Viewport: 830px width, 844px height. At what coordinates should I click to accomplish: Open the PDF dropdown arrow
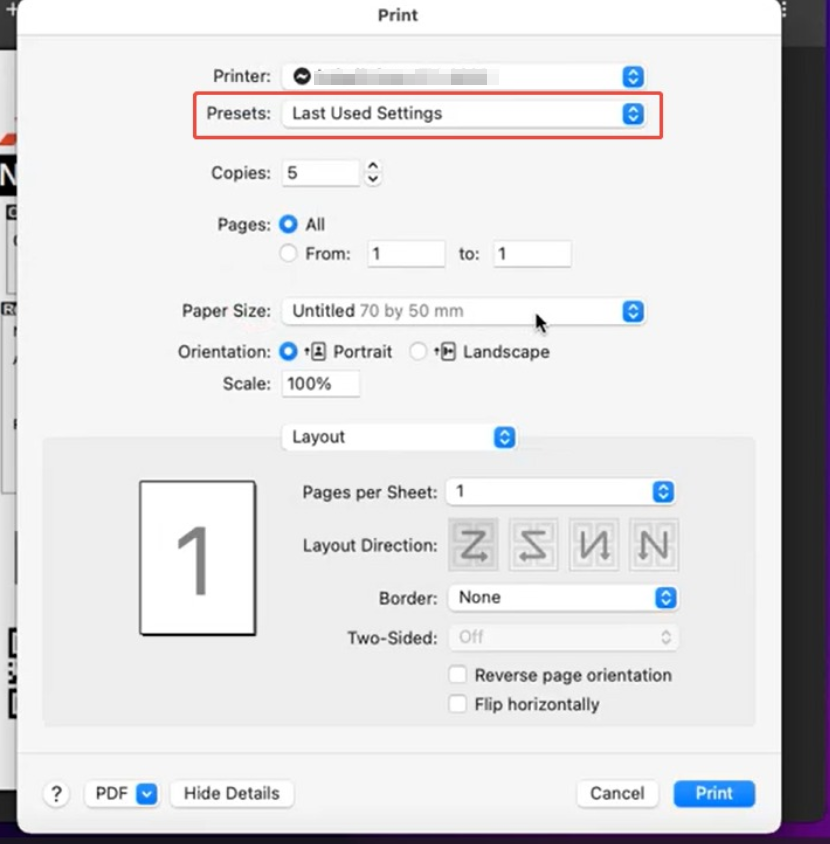(147, 794)
